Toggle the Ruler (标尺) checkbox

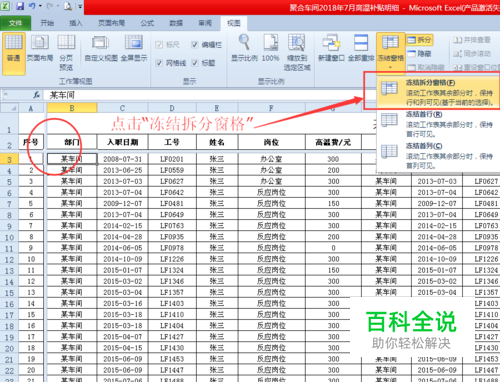(159, 45)
